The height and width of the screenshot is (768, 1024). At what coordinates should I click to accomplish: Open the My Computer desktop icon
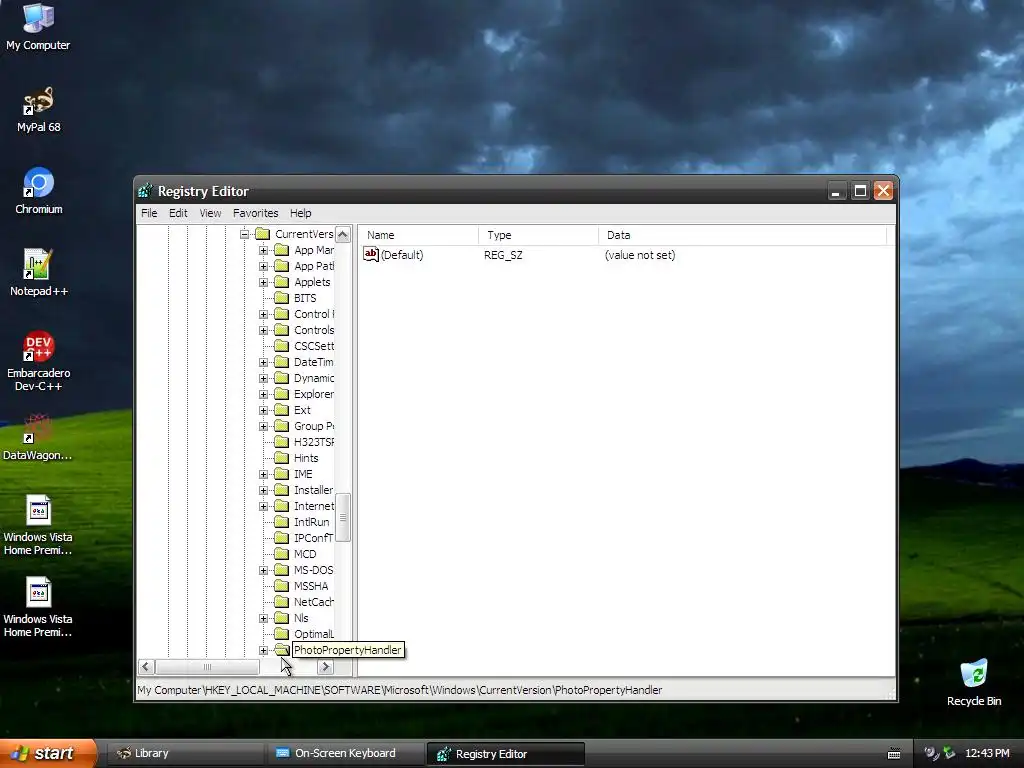38,18
